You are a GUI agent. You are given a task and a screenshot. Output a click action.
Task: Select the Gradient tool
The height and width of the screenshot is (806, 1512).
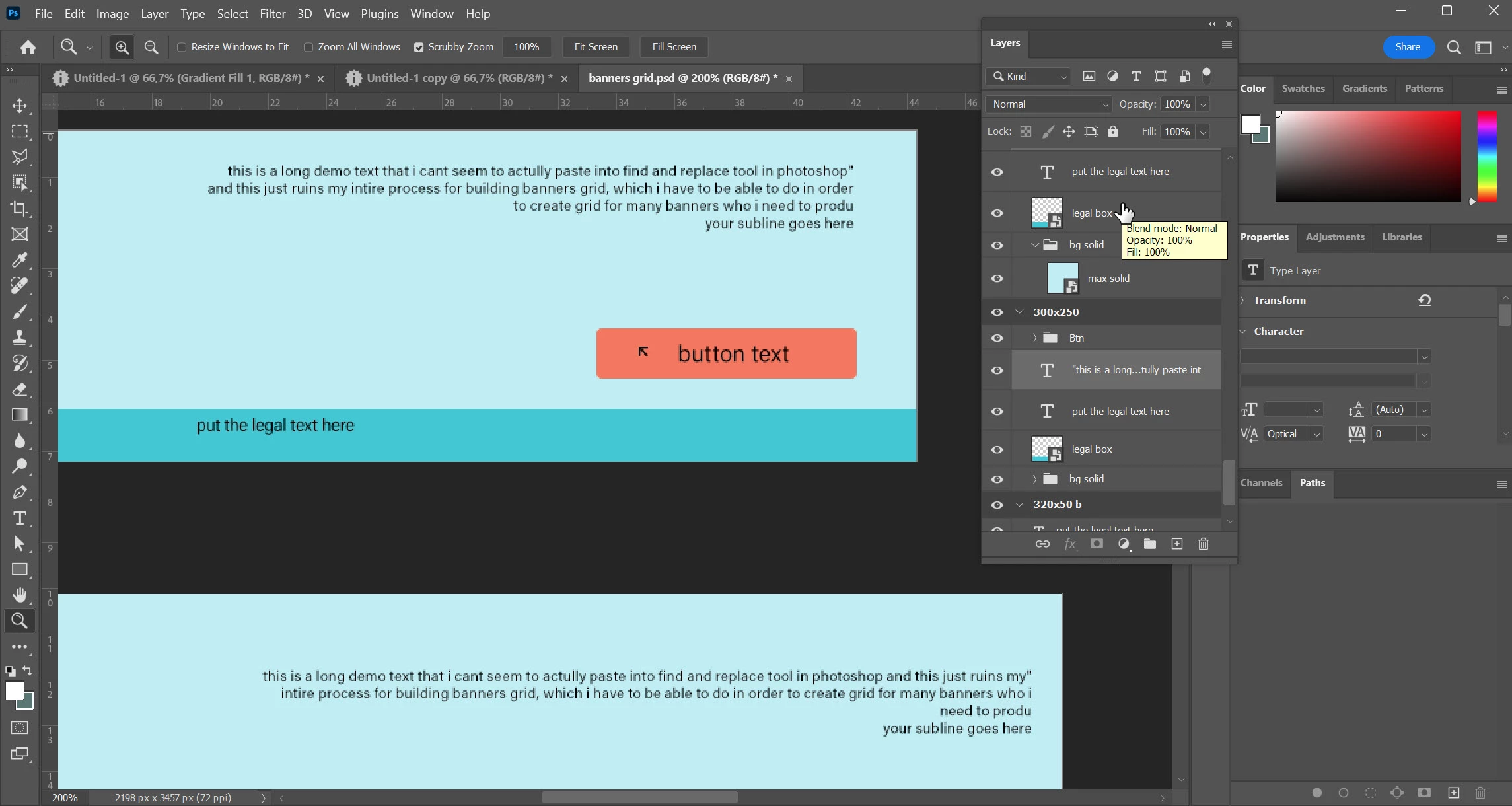point(19,415)
